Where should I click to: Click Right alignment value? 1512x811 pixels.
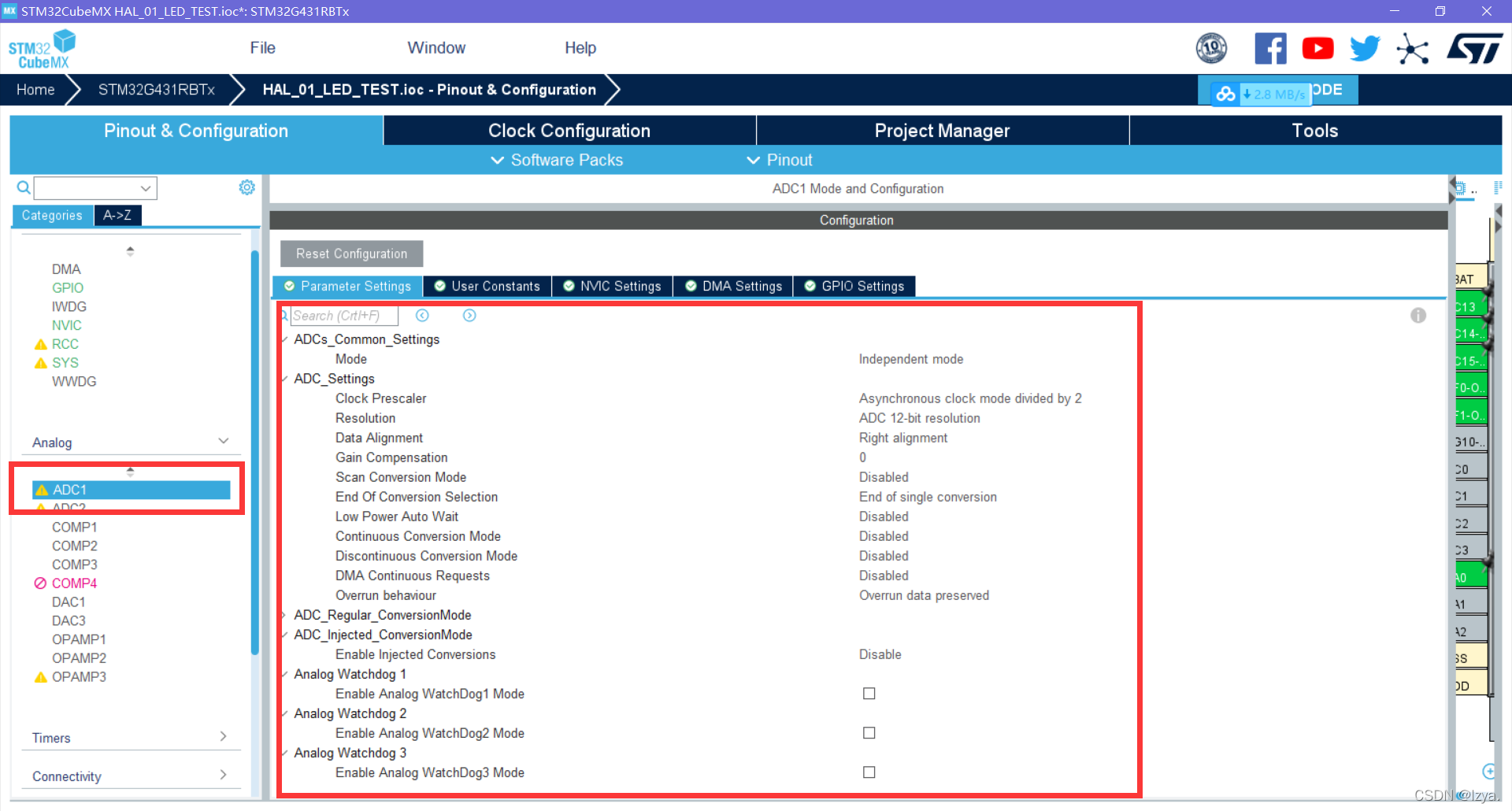(903, 438)
